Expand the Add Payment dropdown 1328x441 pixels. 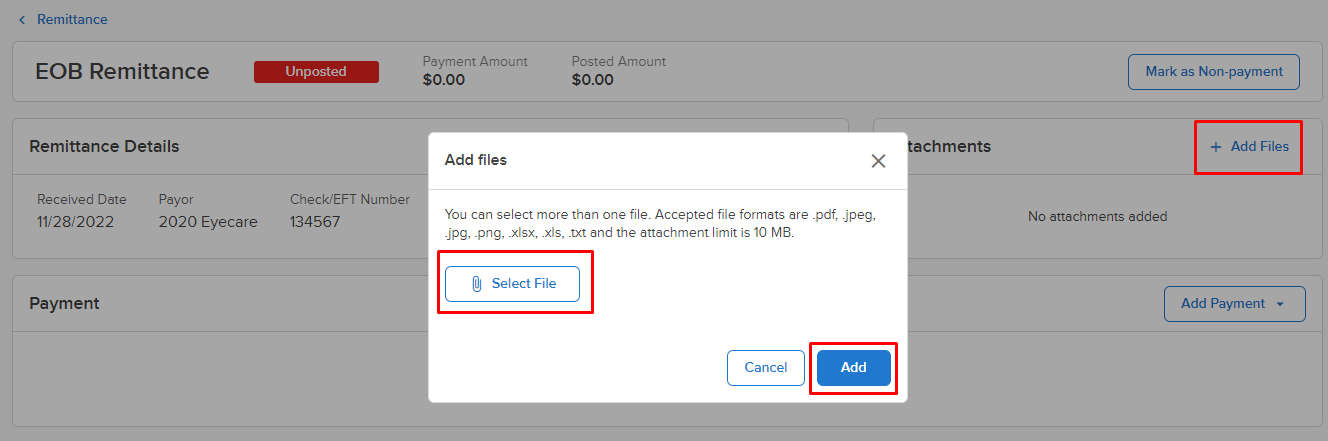[x=1234, y=303]
